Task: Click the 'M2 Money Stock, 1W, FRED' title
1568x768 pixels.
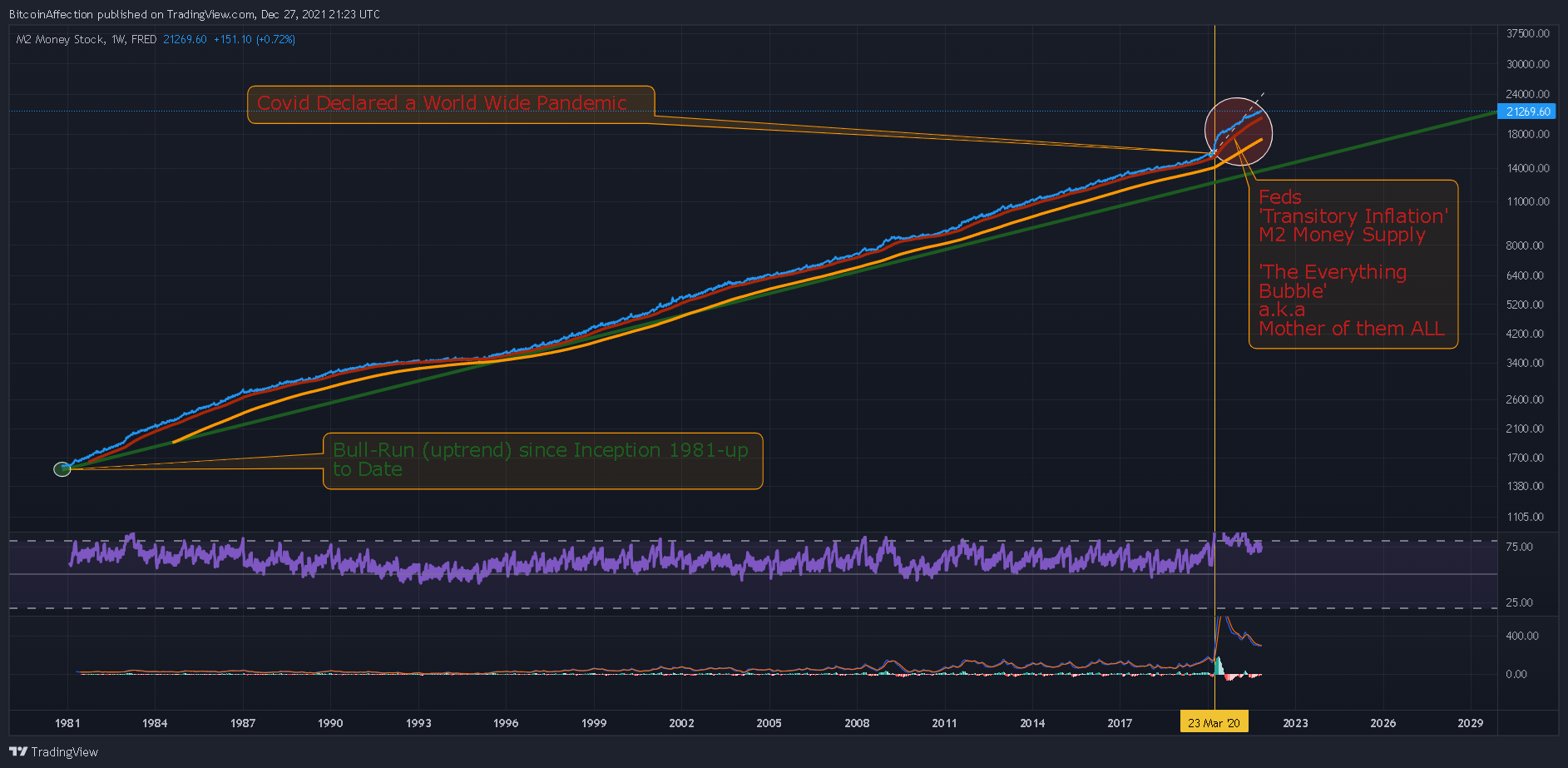Action: (x=87, y=39)
